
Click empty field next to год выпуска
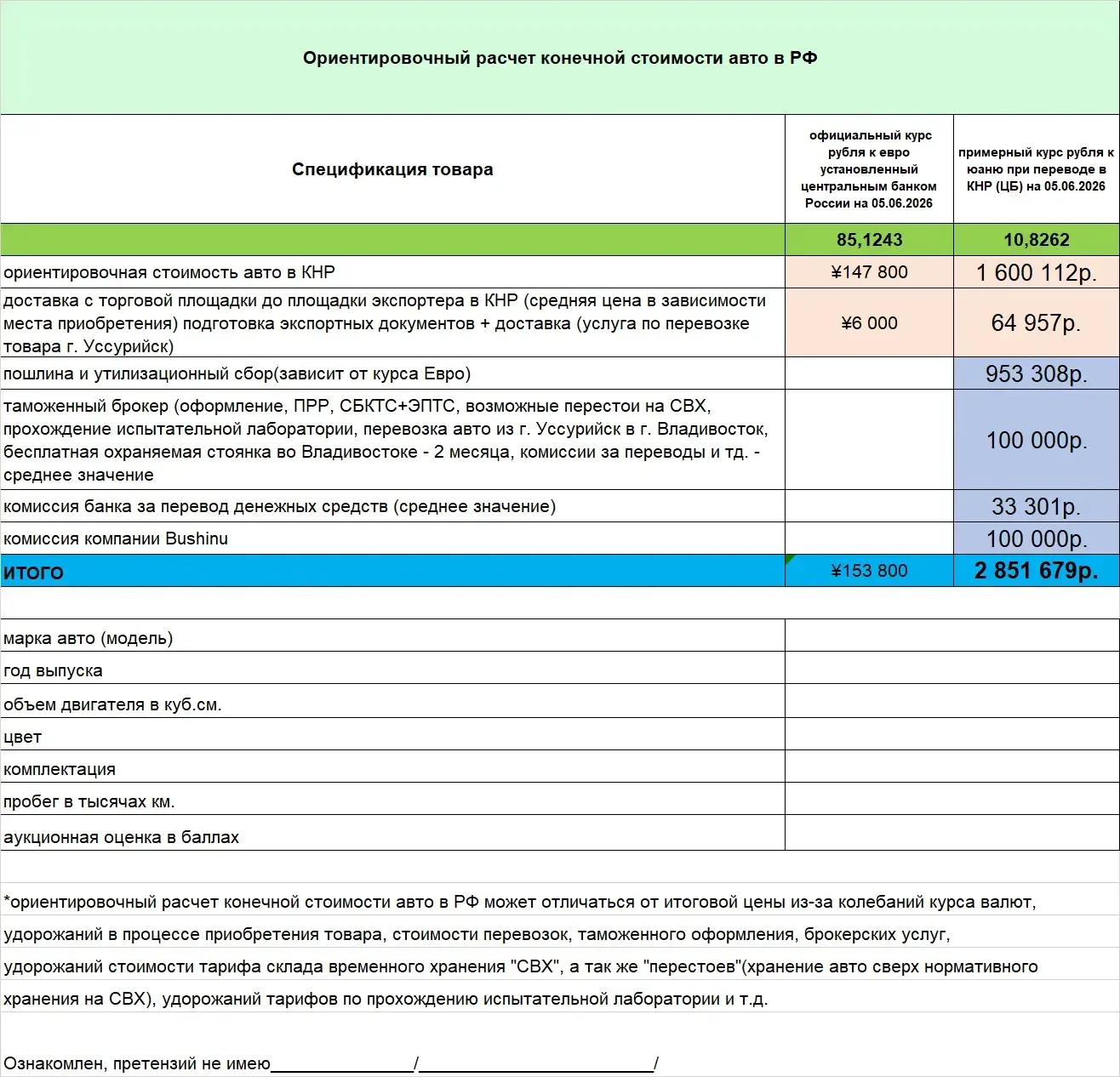[x=952, y=668]
